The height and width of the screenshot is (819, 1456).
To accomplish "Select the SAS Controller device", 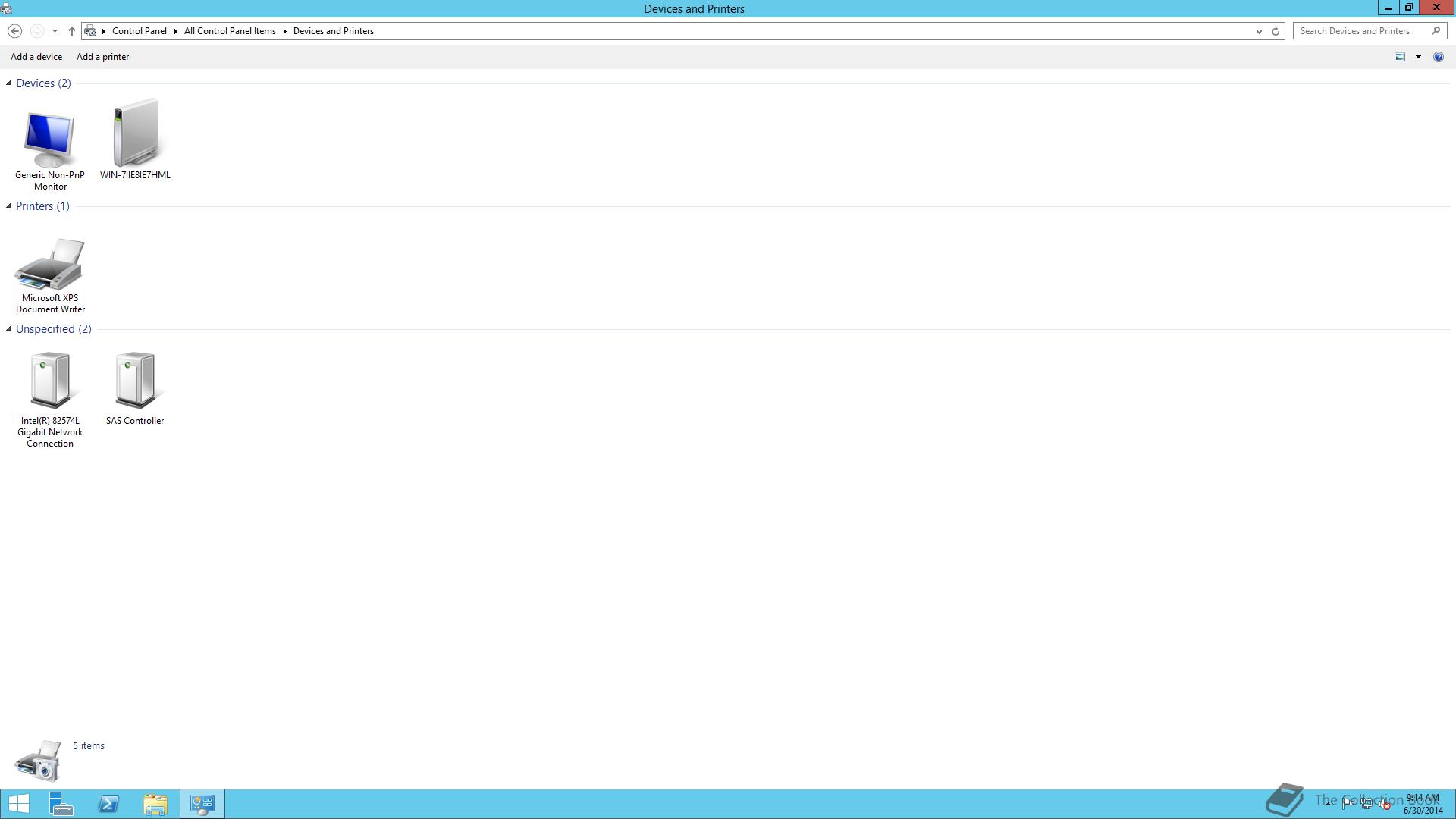I will click(x=135, y=388).
